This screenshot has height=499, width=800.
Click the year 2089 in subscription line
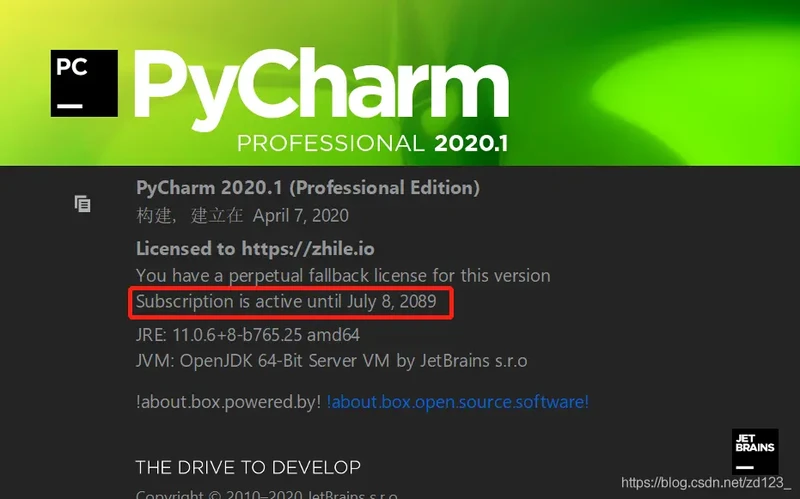[418, 301]
